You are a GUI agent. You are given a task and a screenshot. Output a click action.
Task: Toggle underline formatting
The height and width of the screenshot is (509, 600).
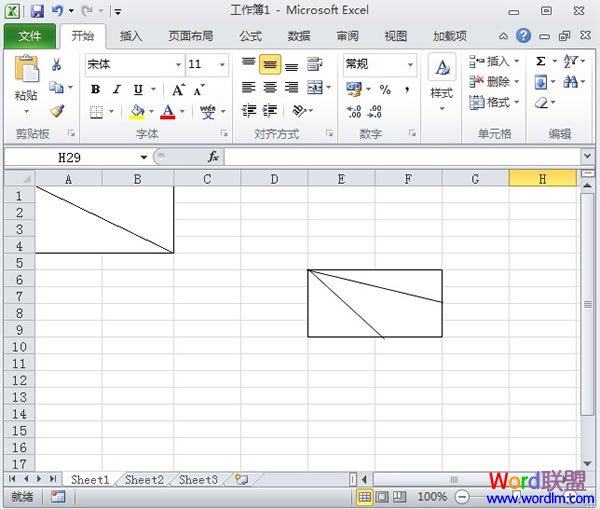(138, 90)
